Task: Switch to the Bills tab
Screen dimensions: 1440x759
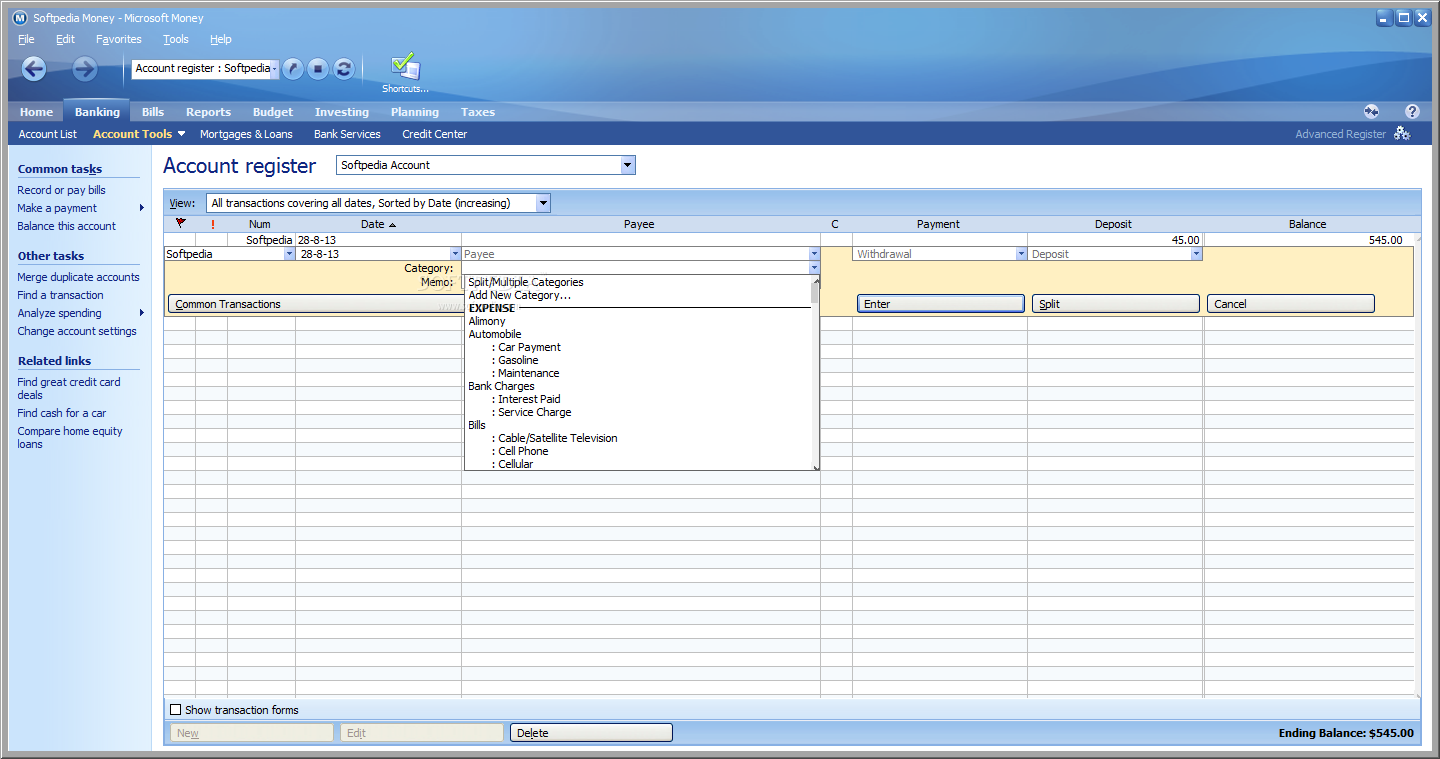Action: (153, 112)
